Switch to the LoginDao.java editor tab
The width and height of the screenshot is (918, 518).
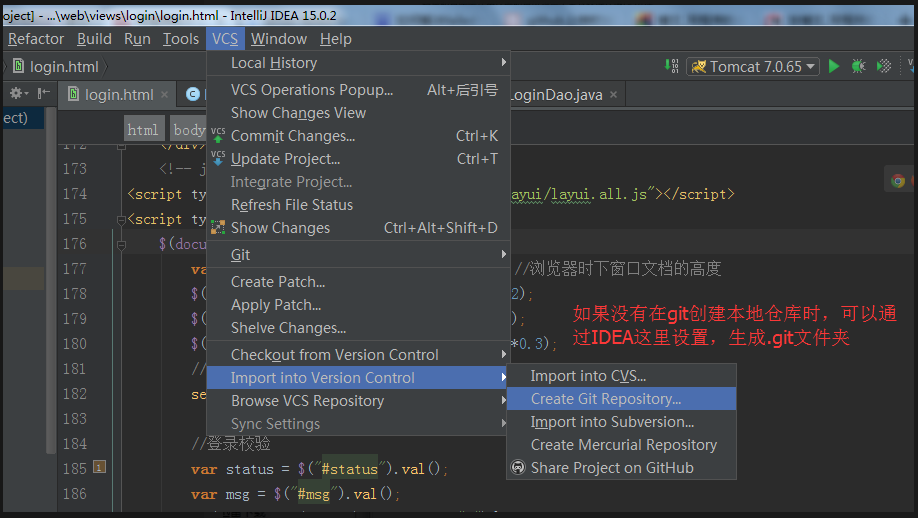(557, 95)
